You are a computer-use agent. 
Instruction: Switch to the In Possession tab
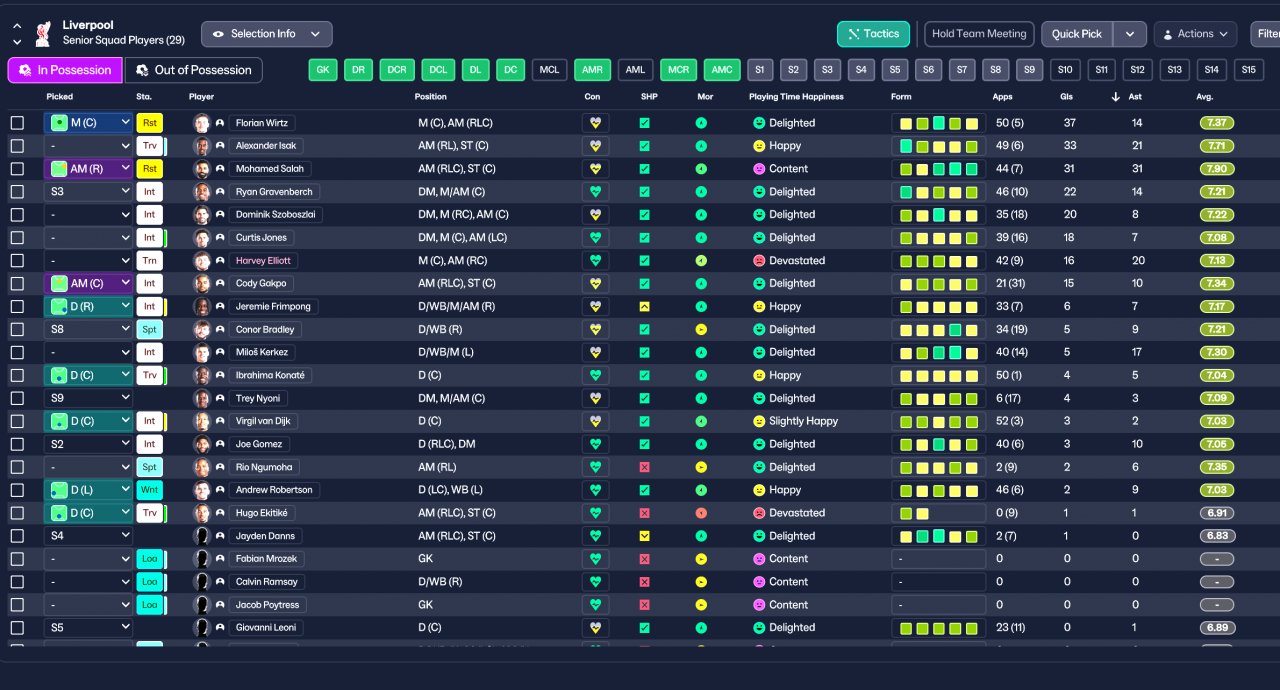pos(65,70)
